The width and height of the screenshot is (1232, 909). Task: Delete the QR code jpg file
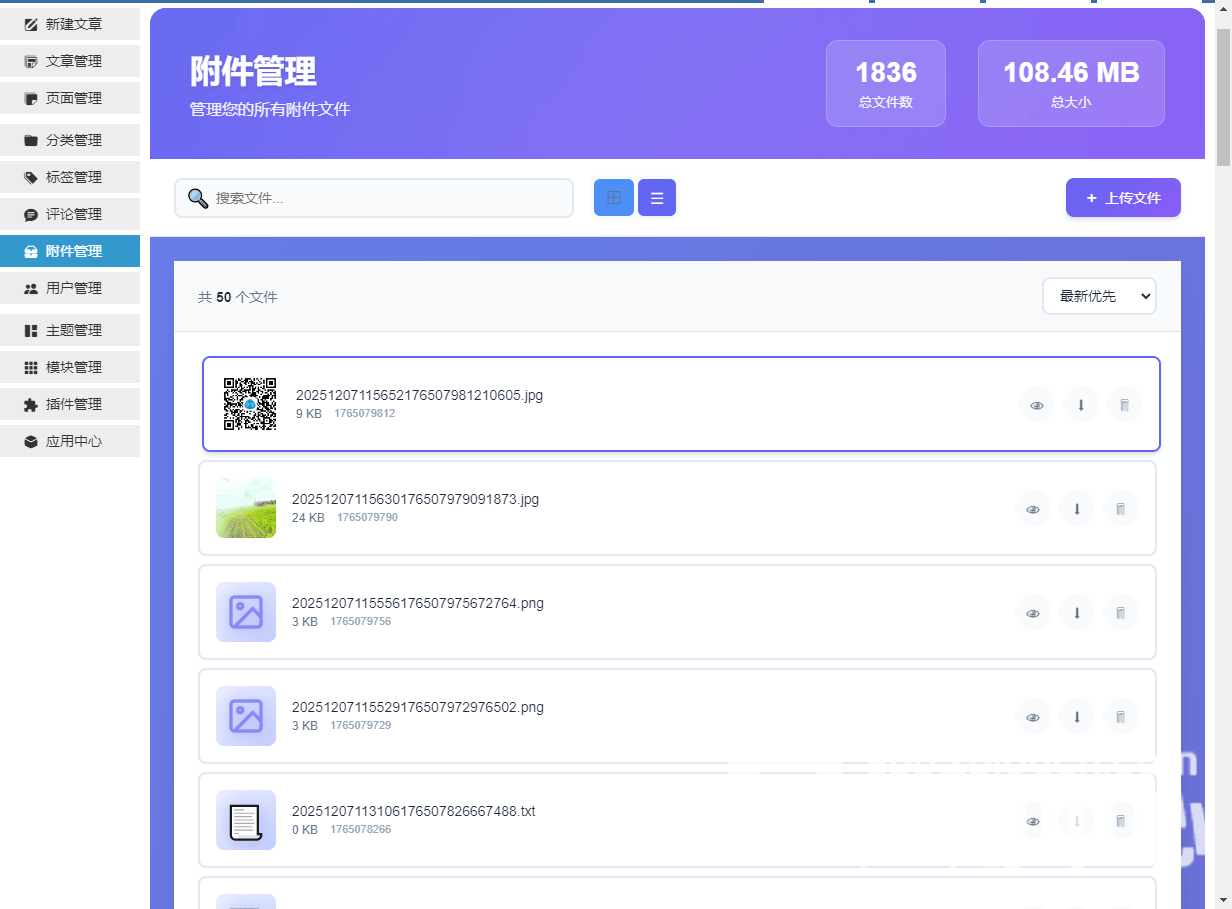tap(1124, 405)
